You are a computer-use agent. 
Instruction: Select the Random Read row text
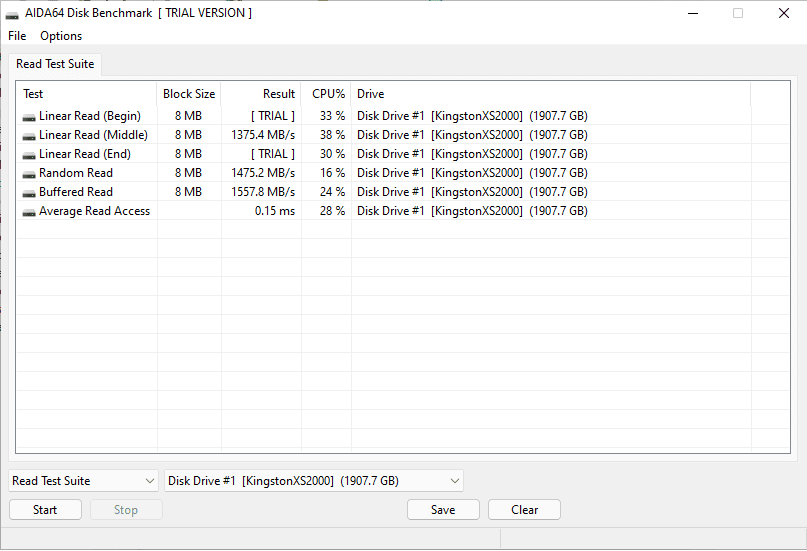(x=76, y=173)
